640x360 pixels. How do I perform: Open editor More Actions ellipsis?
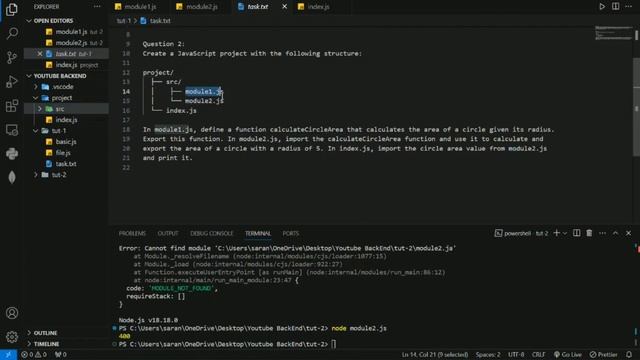(629, 7)
